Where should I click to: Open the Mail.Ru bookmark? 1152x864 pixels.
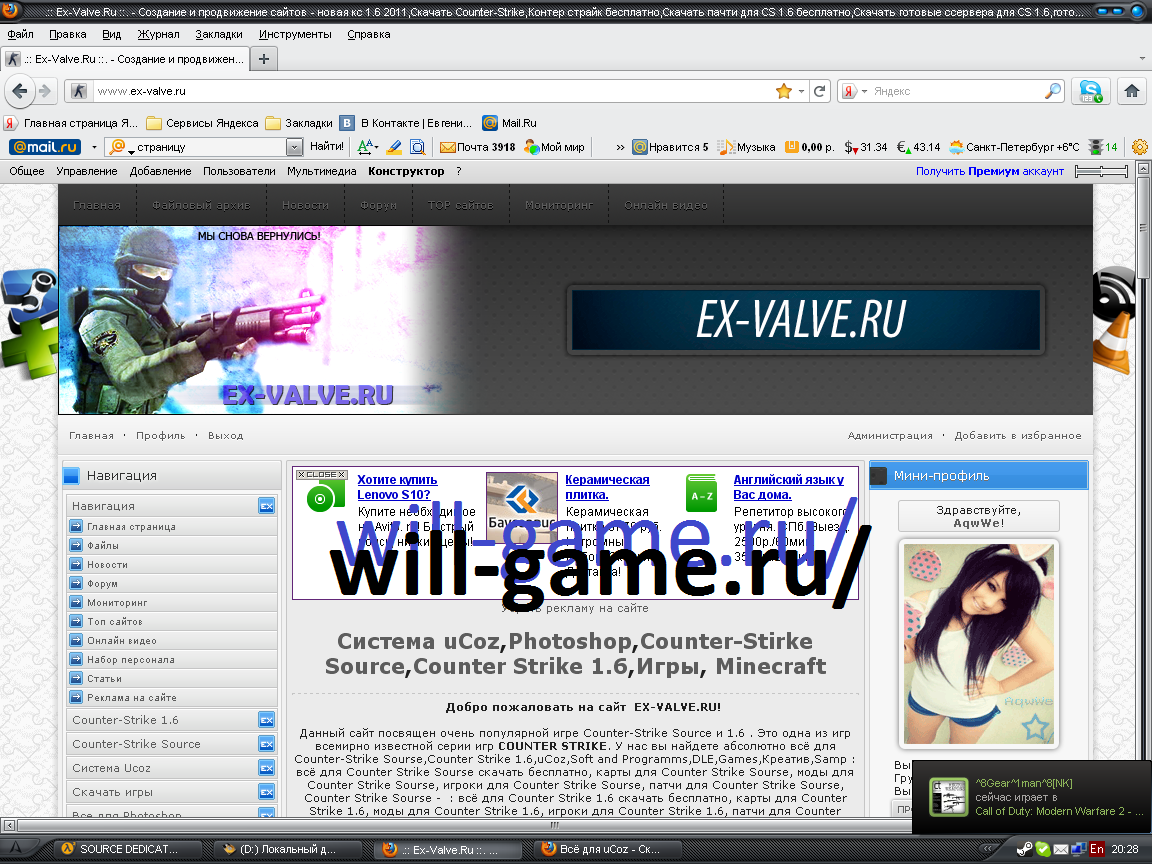pos(510,123)
